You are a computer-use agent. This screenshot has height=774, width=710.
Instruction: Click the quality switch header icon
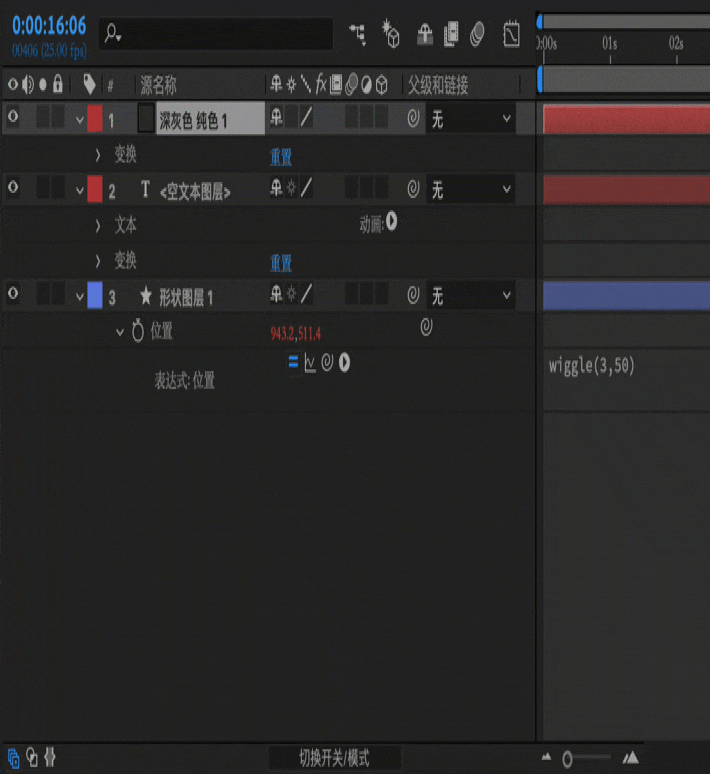(x=306, y=84)
